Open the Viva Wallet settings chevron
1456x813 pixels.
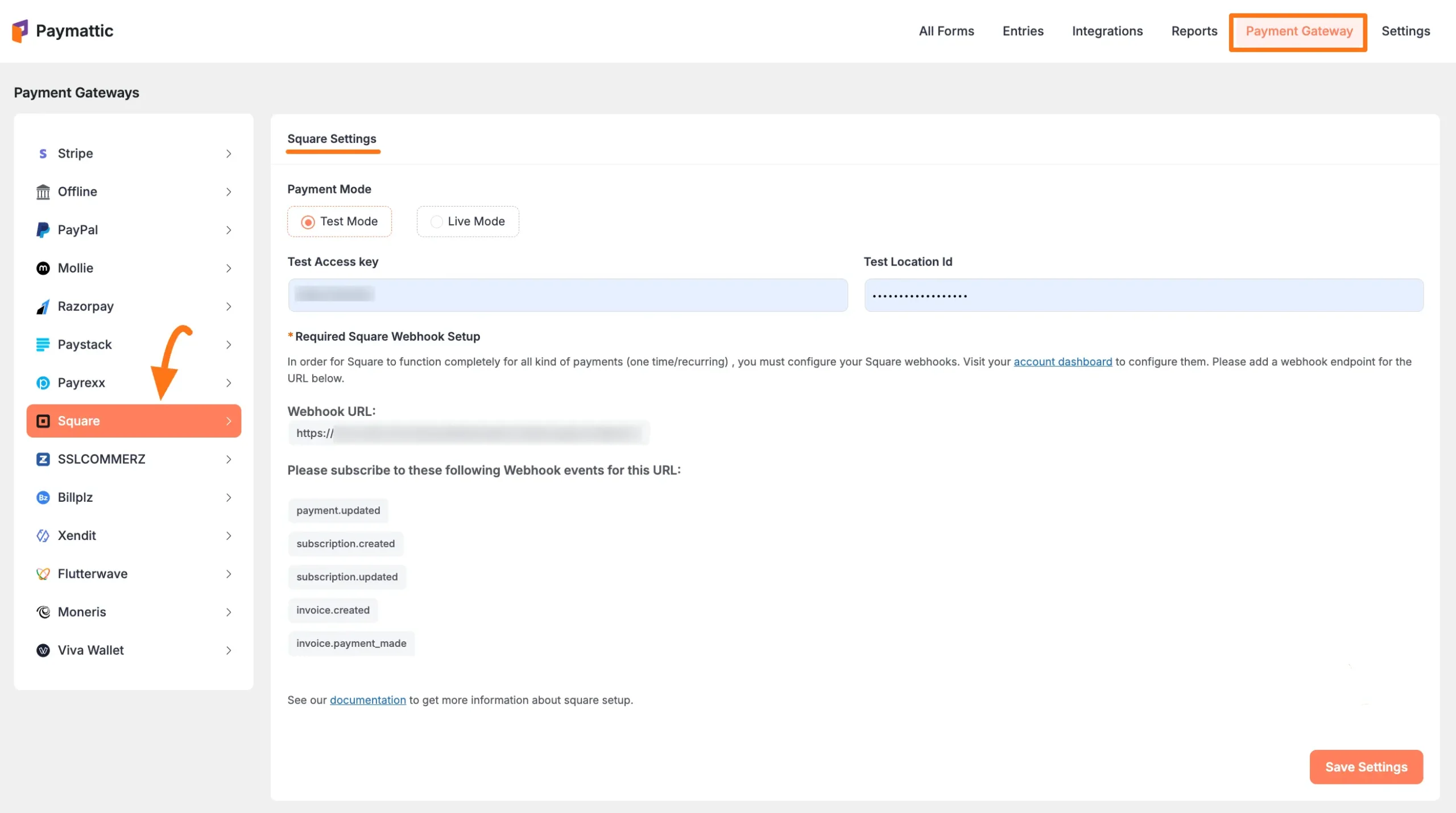click(x=229, y=650)
